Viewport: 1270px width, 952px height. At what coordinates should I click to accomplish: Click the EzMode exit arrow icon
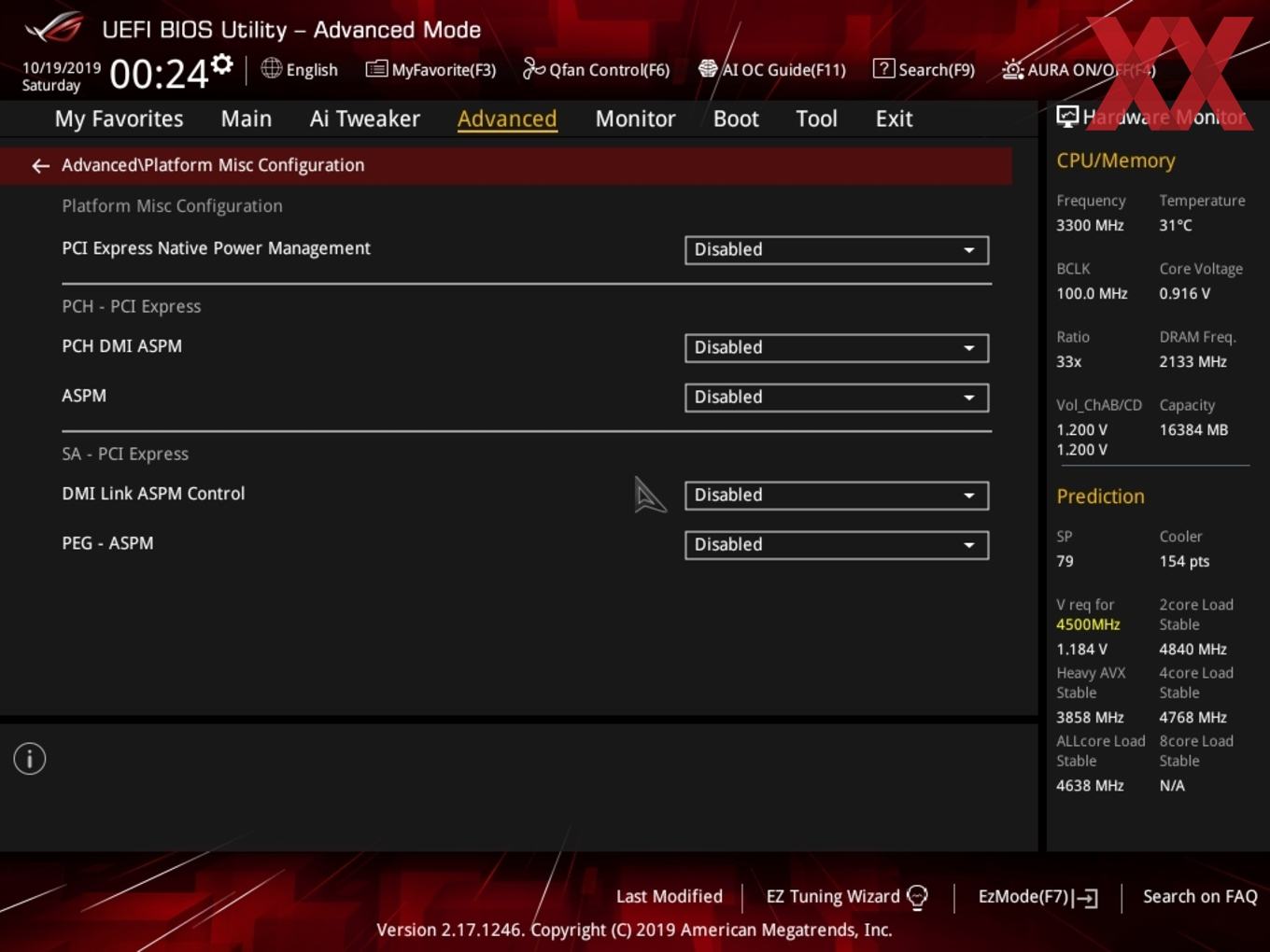1085,898
